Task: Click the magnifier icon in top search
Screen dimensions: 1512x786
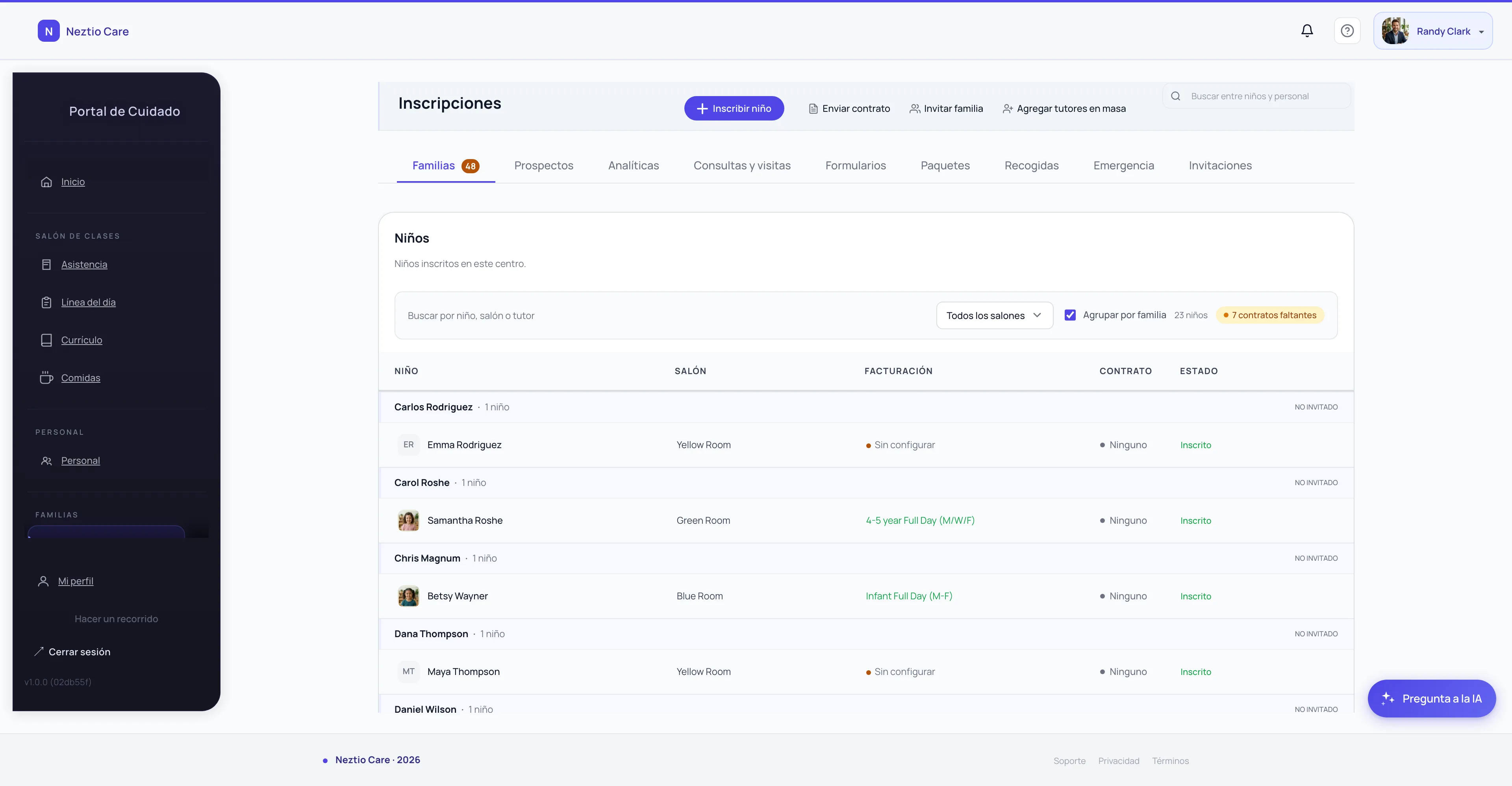Action: coord(1176,96)
